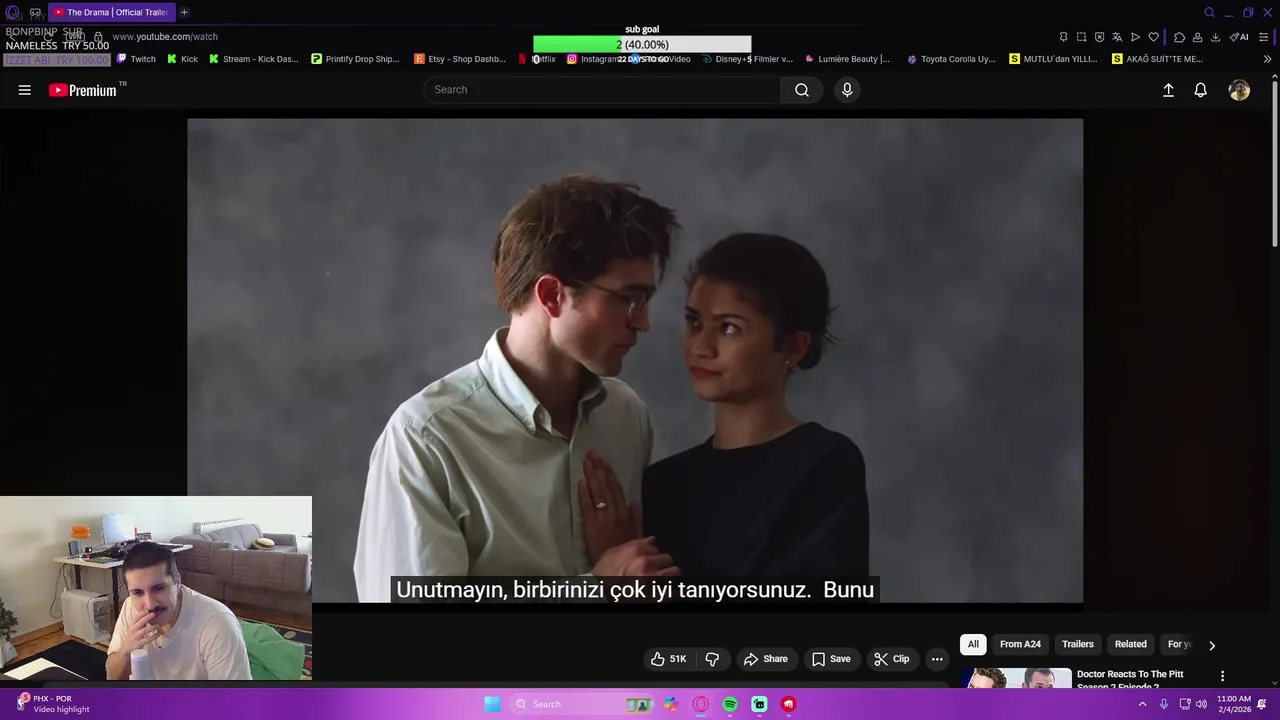
Task: Click the video player to pause playback
Action: (x=635, y=361)
